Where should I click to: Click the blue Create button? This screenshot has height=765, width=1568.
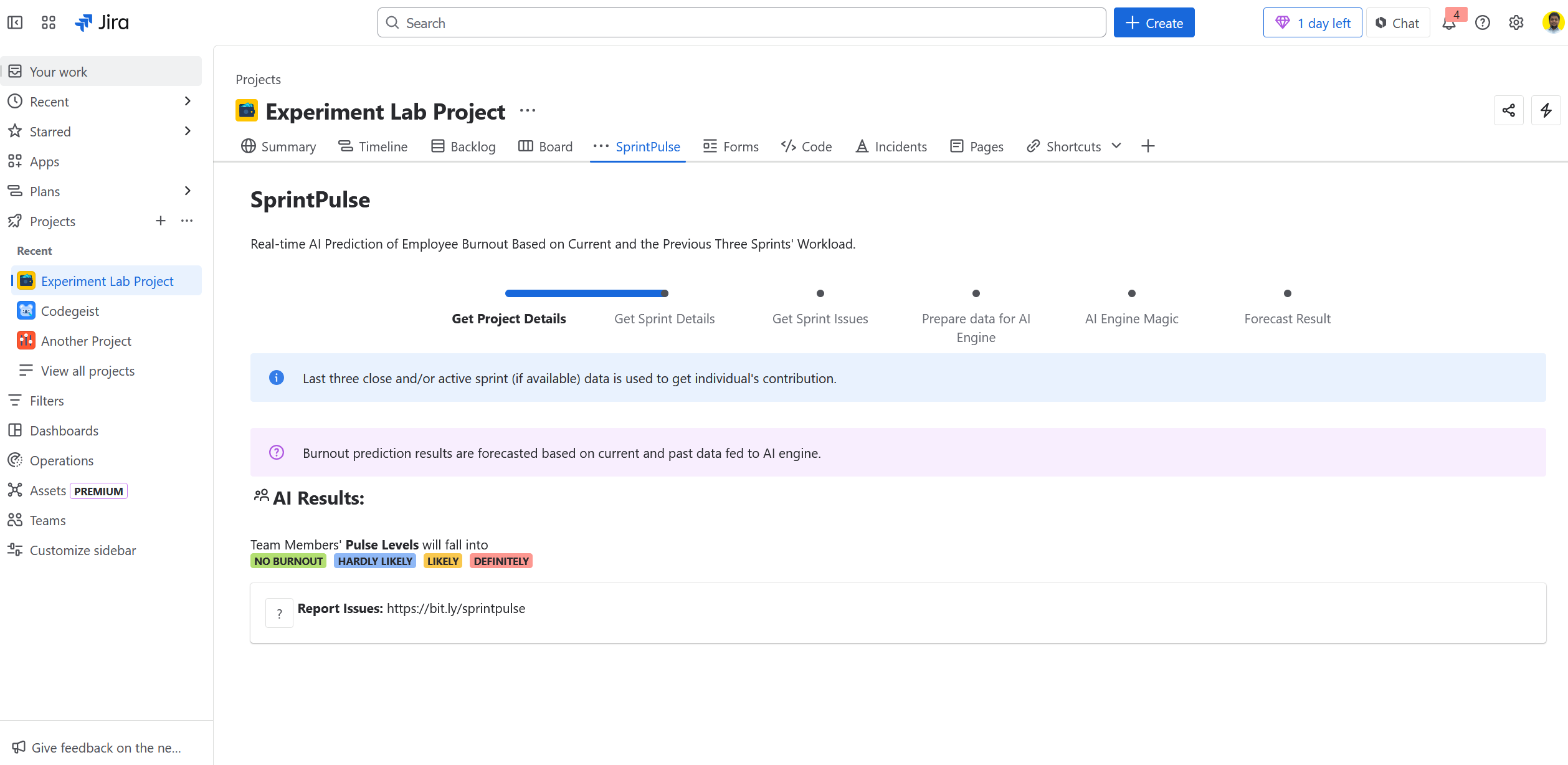point(1154,23)
